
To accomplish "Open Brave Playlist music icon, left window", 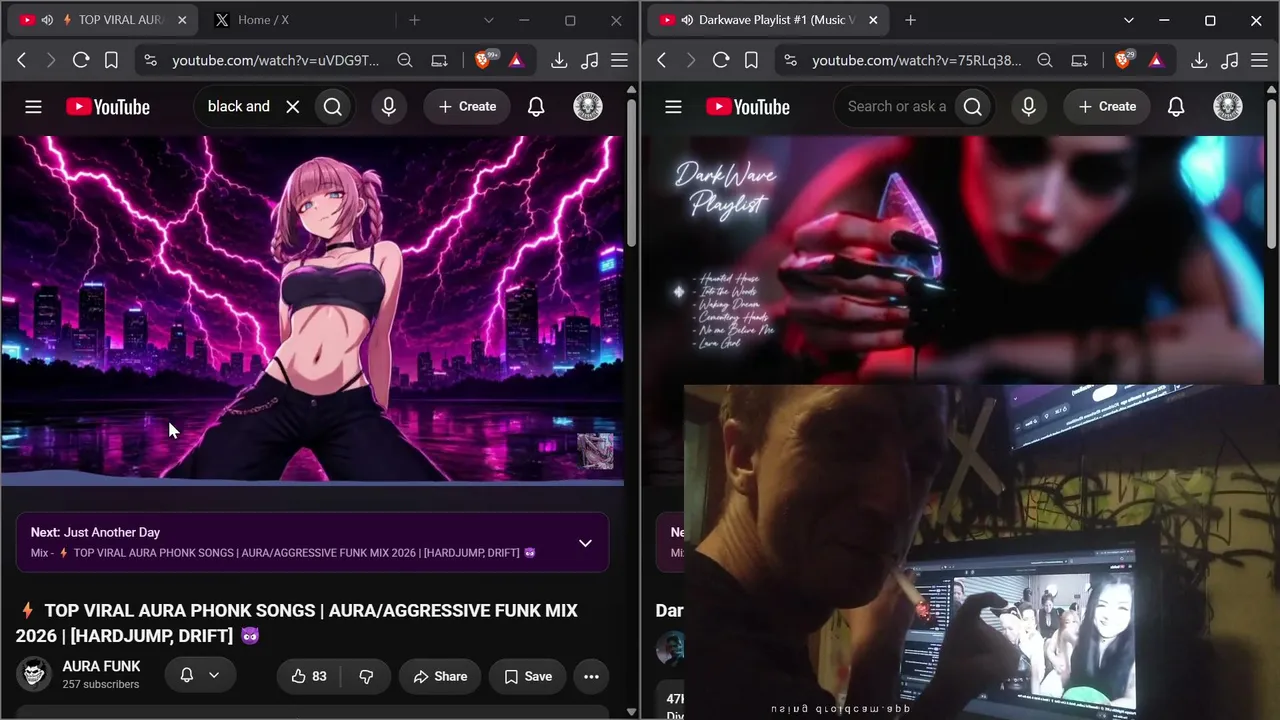I will 590,60.
